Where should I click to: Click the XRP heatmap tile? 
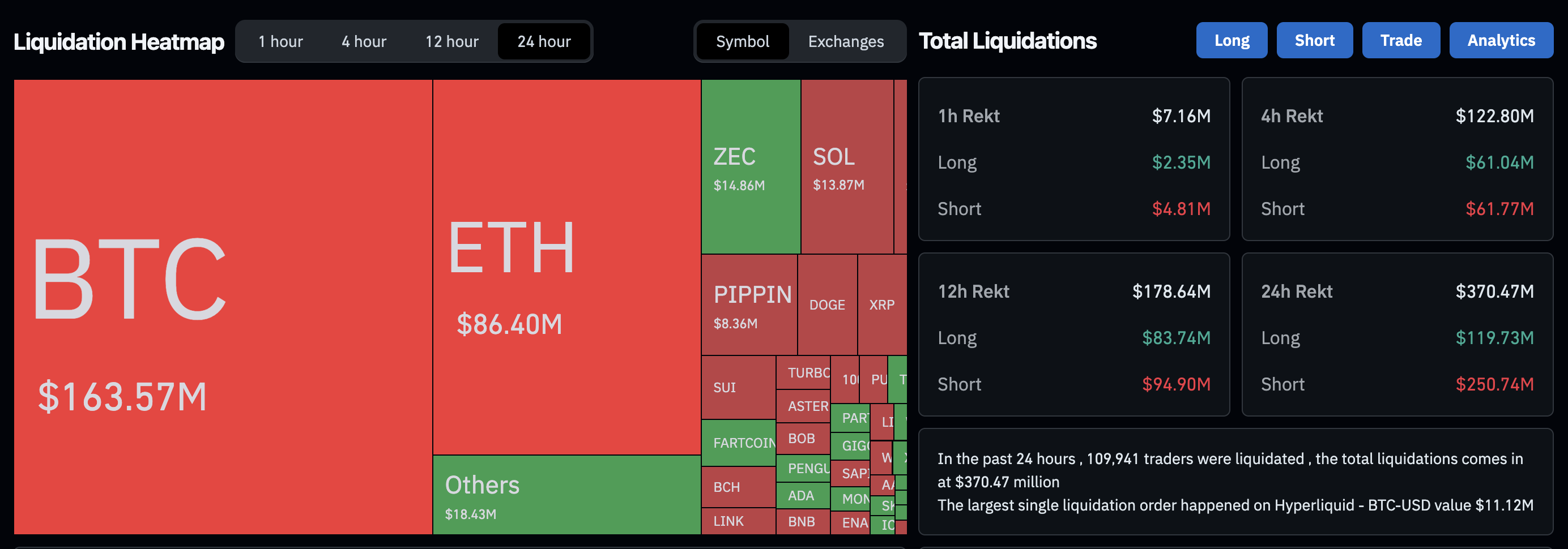883,304
